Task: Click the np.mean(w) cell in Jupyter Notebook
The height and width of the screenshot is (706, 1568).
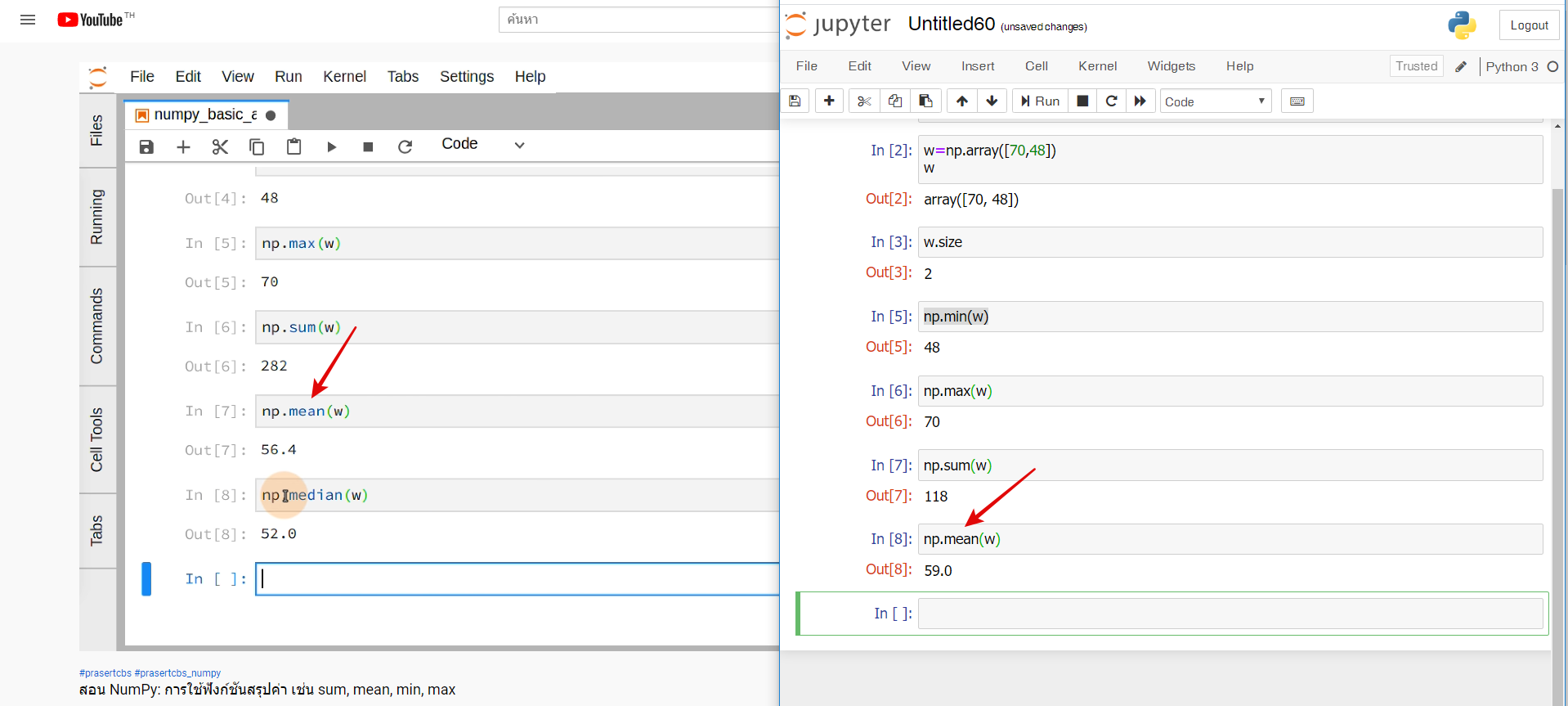Action: pos(1230,539)
